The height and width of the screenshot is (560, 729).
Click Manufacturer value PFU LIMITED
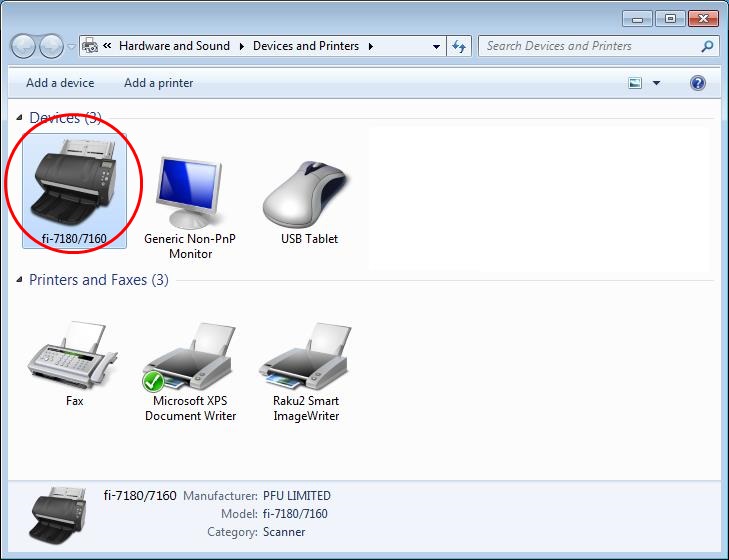(297, 496)
